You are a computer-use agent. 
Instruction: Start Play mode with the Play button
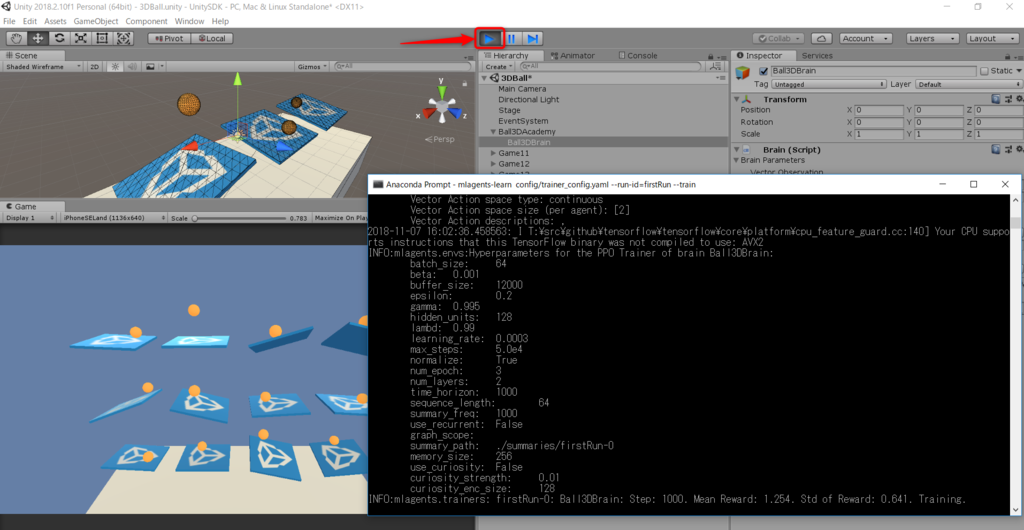[489, 39]
